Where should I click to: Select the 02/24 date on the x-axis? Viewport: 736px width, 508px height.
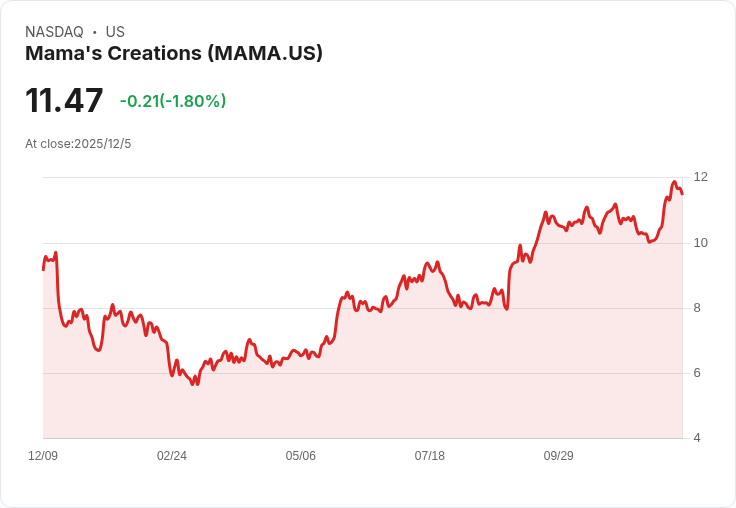click(x=172, y=456)
